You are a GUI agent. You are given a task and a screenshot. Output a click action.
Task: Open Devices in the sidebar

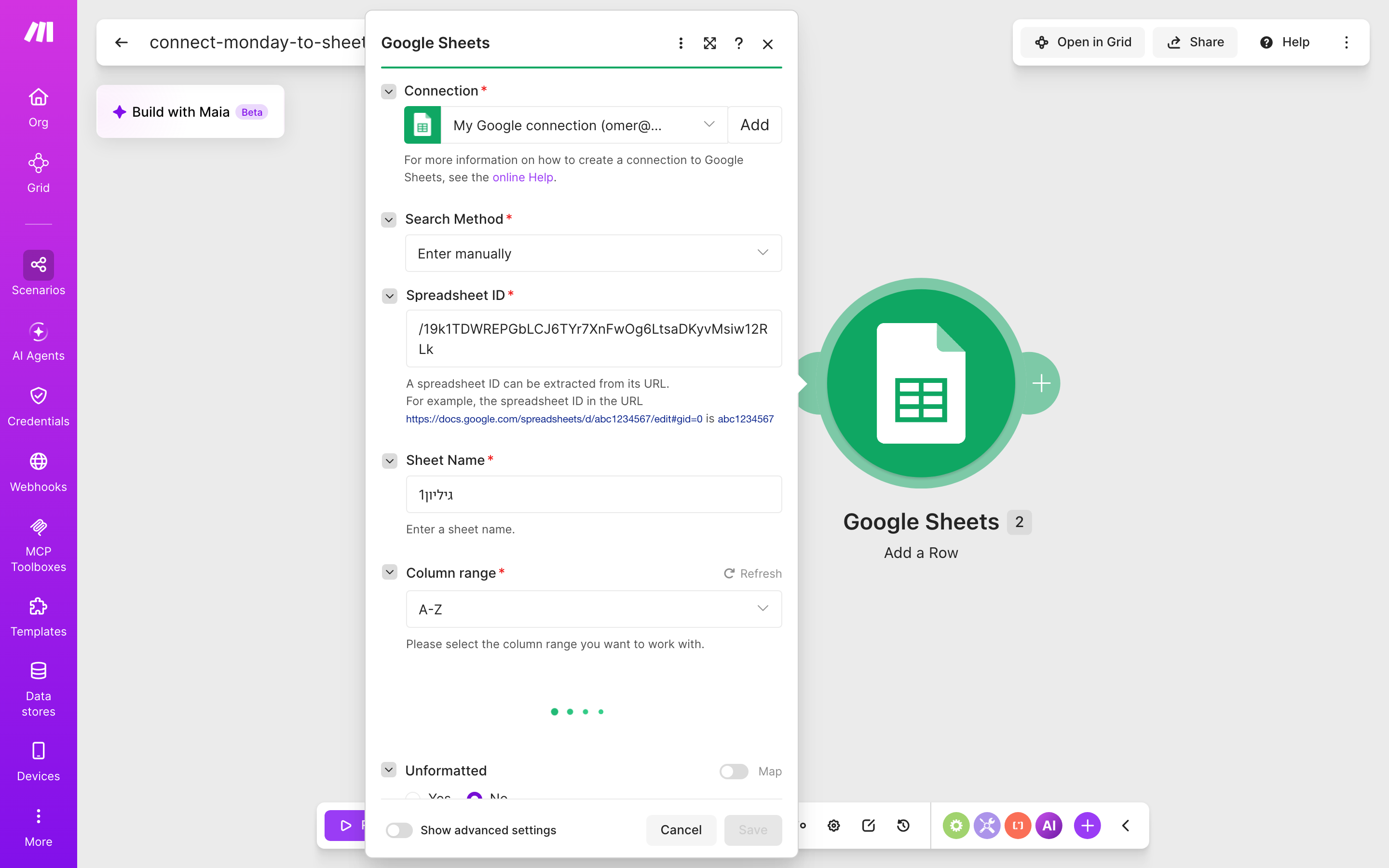[39, 762]
